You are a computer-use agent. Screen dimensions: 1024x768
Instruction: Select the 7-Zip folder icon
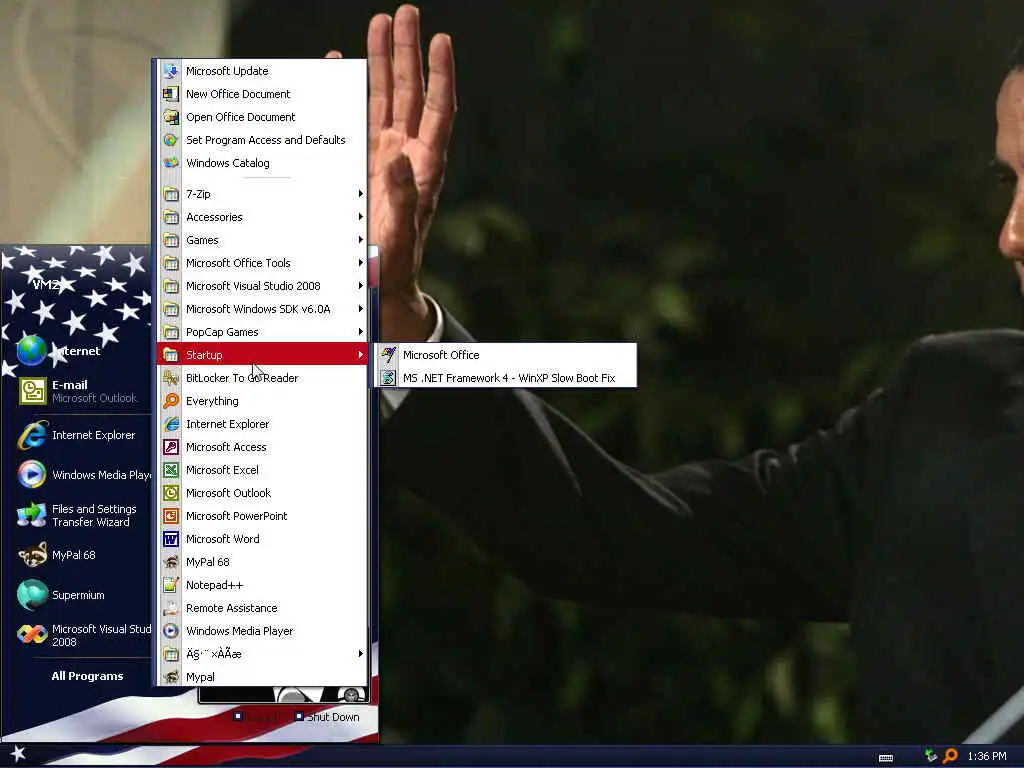pos(171,194)
